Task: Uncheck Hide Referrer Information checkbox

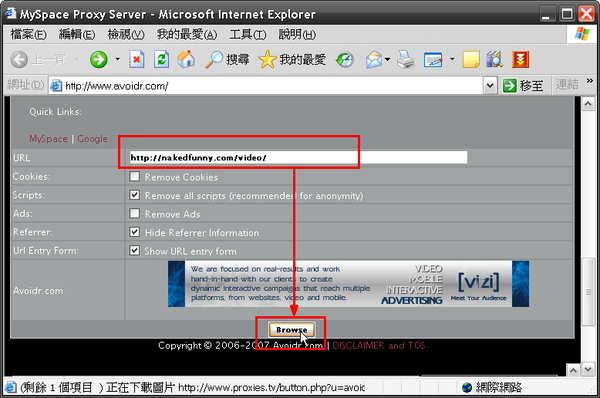Action: pos(134,232)
